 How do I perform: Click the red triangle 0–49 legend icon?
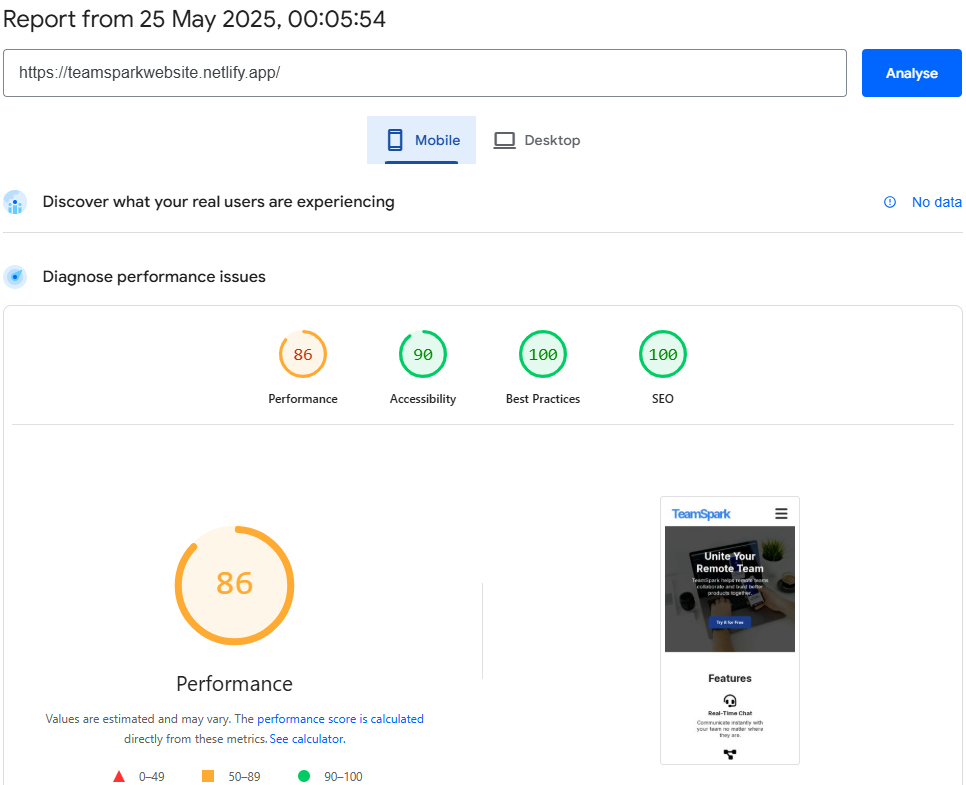(x=119, y=776)
